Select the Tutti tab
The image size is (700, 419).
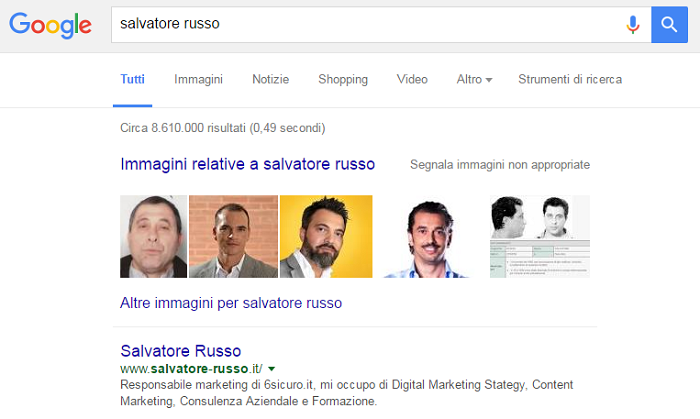(133, 79)
